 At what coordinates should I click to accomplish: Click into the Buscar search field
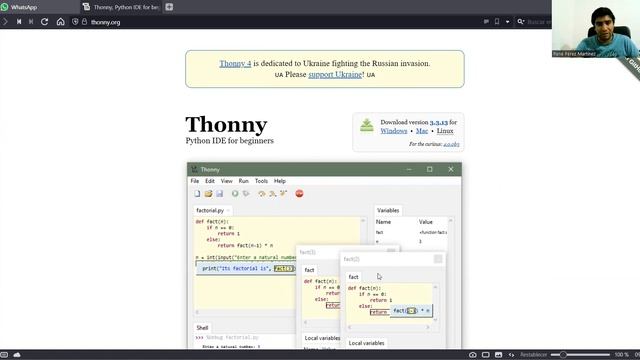pos(539,22)
